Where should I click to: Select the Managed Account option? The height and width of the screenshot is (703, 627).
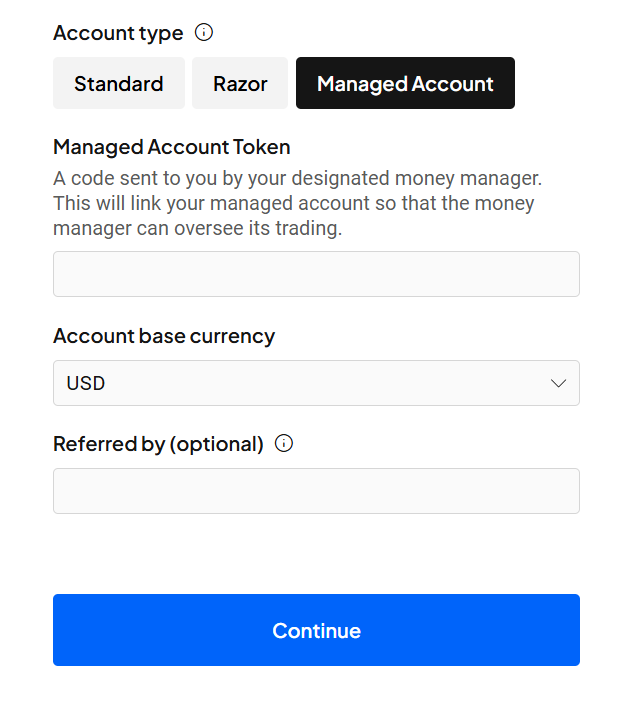pyautogui.click(x=405, y=84)
